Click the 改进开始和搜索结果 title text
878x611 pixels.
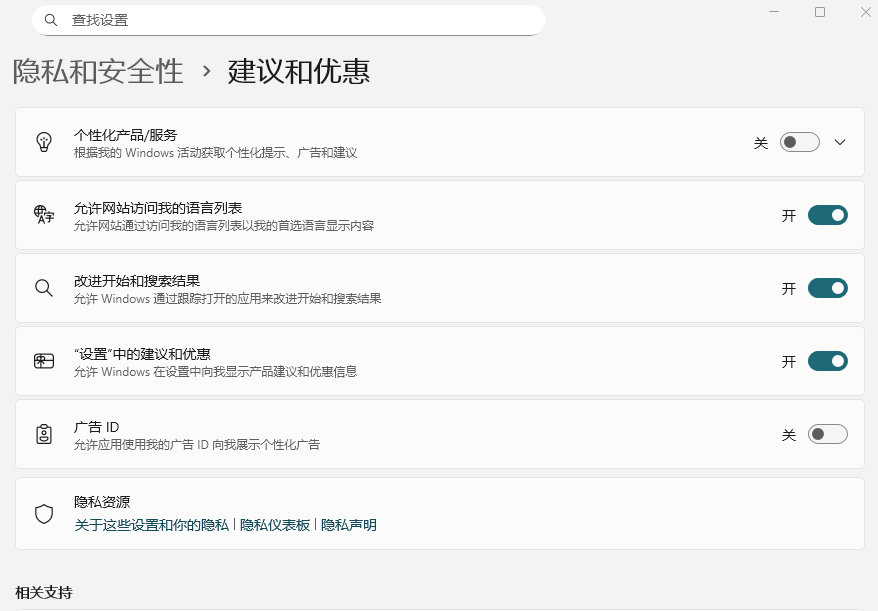pyautogui.click(x=137, y=281)
